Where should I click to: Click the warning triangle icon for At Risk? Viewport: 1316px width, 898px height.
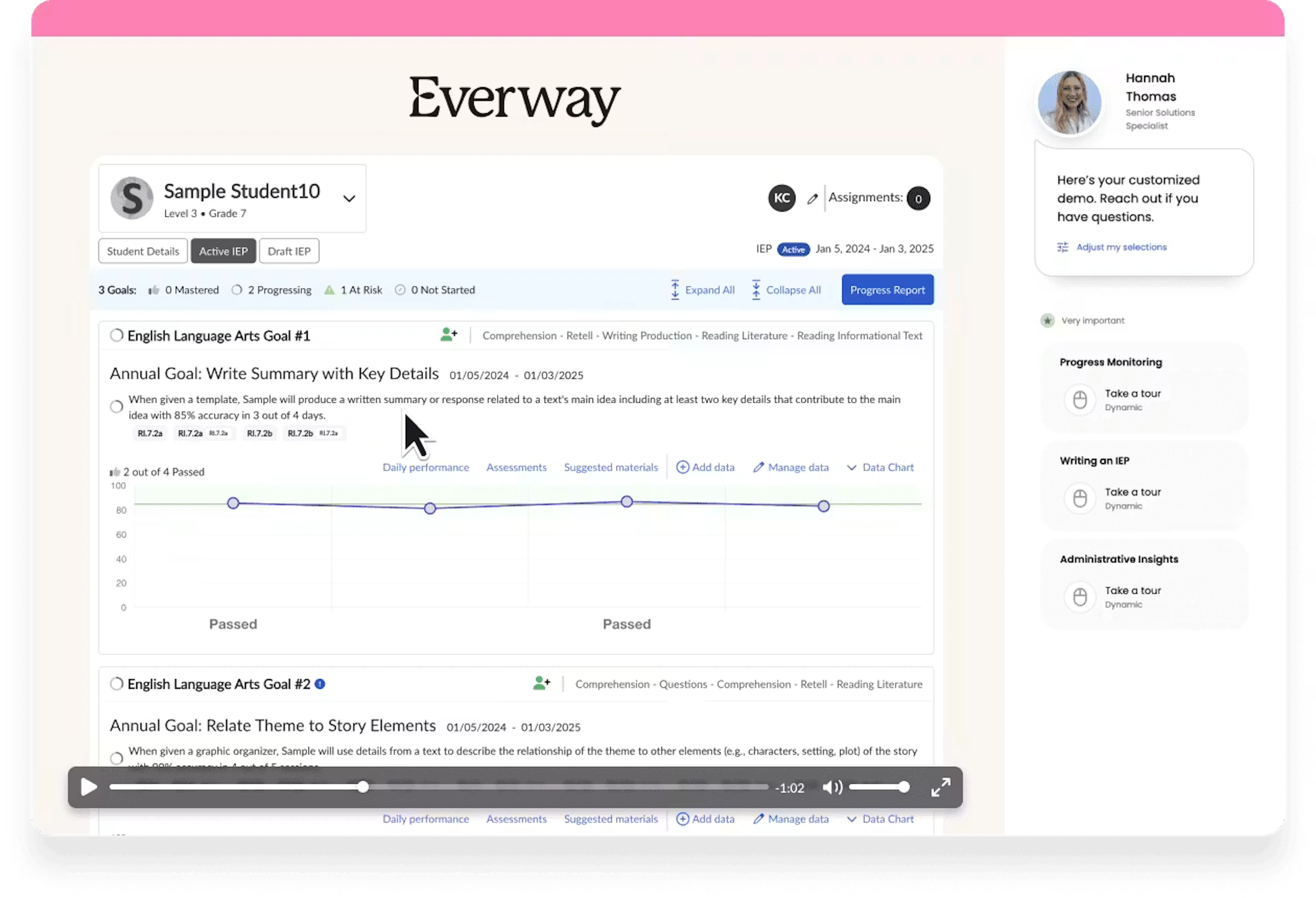point(329,290)
